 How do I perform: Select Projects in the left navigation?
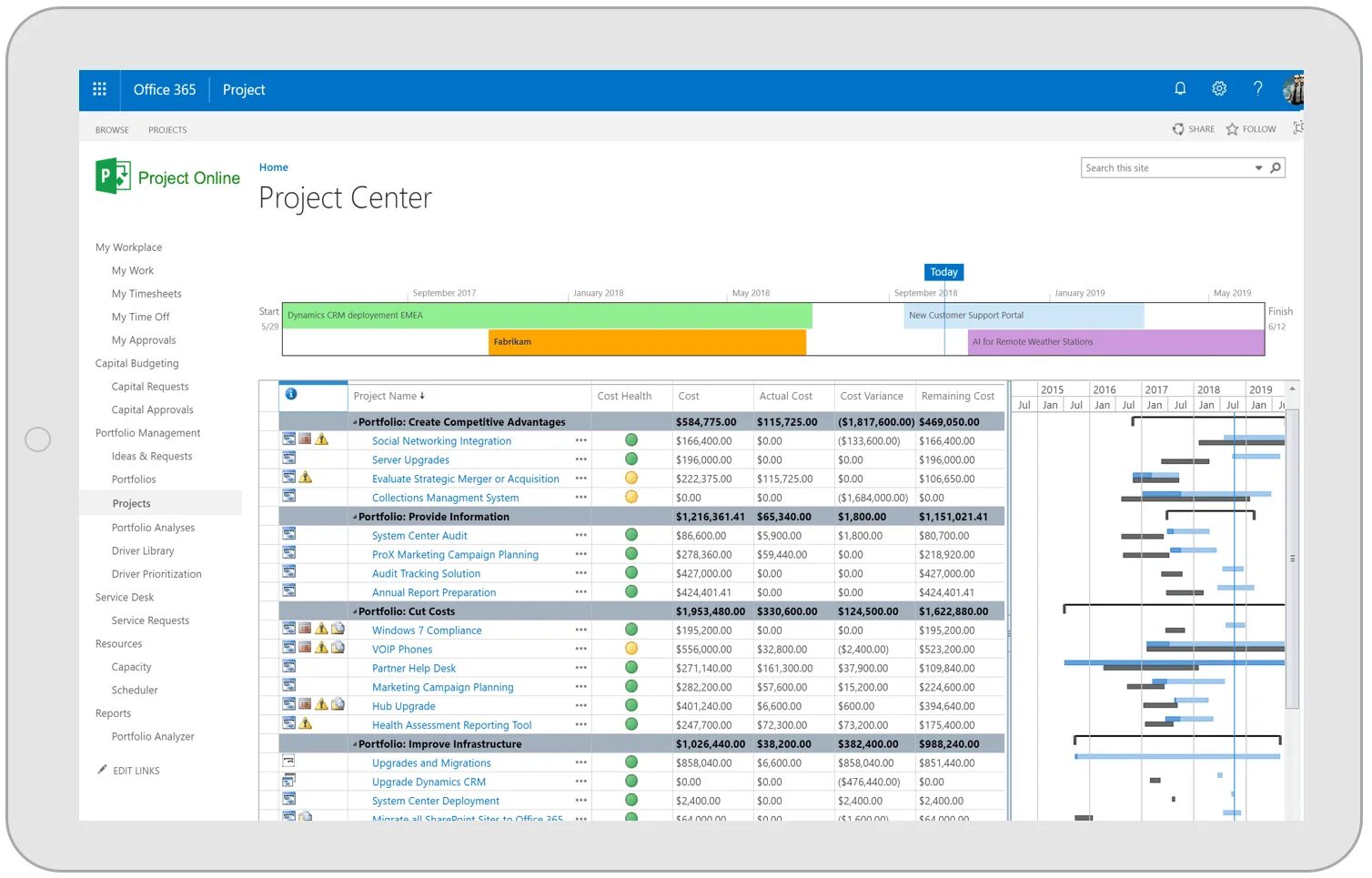pos(131,503)
